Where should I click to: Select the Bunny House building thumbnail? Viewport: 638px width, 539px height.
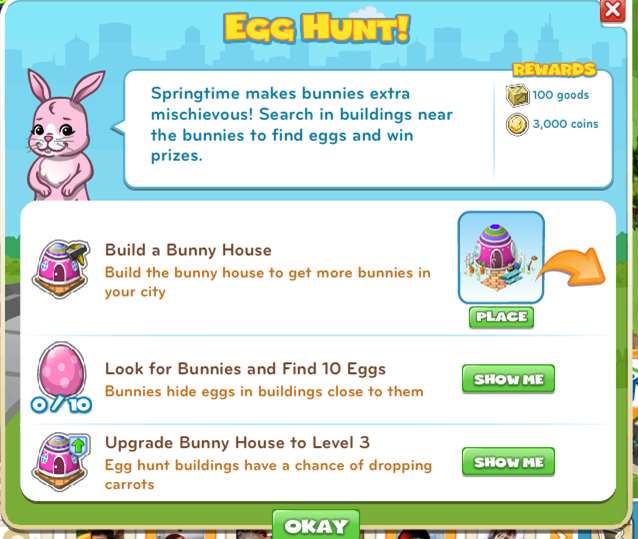point(501,257)
